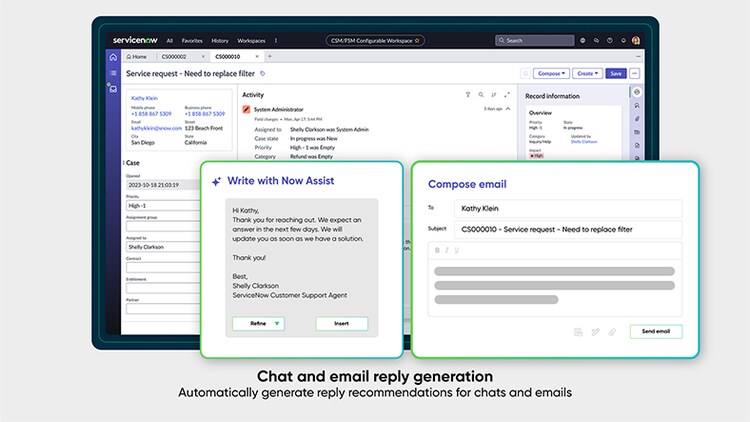Open the History menu
This screenshot has width=750, height=422.
(x=220, y=41)
